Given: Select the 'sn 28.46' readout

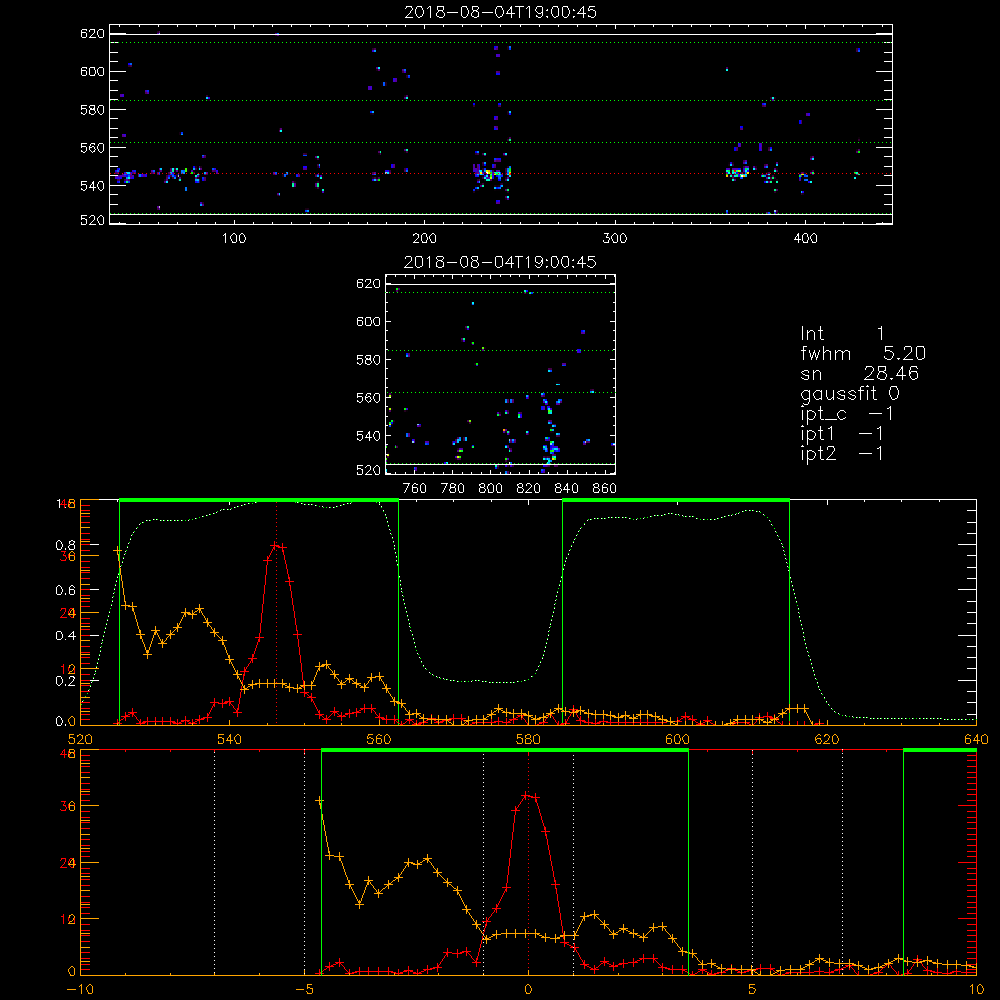Looking at the screenshot, I should pos(860,374).
